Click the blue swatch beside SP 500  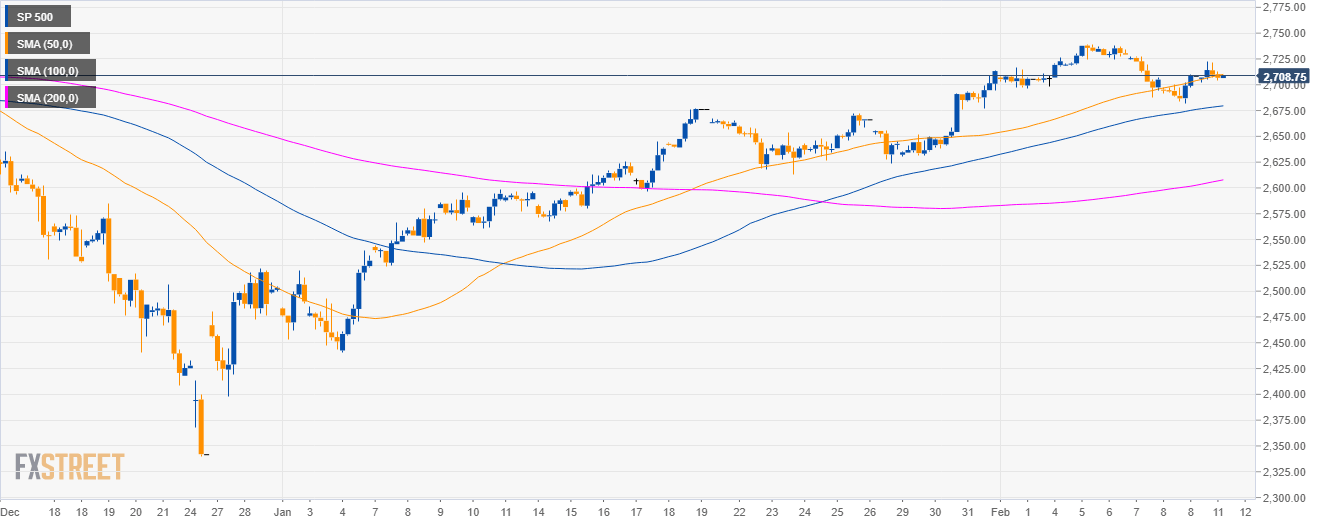pyautogui.click(x=7, y=17)
